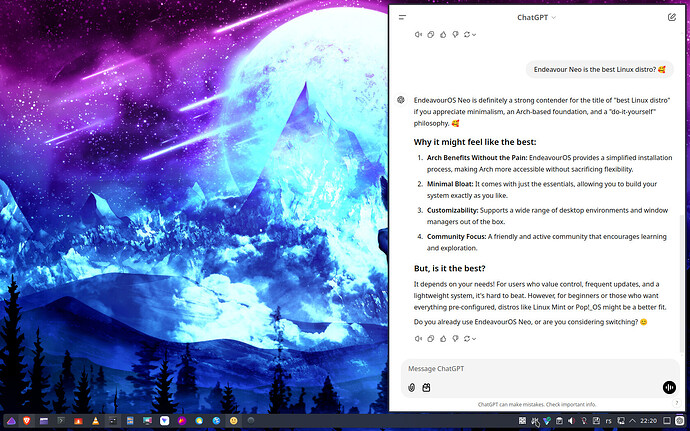Open the 22:20 clock in the taskbar

[649, 421]
